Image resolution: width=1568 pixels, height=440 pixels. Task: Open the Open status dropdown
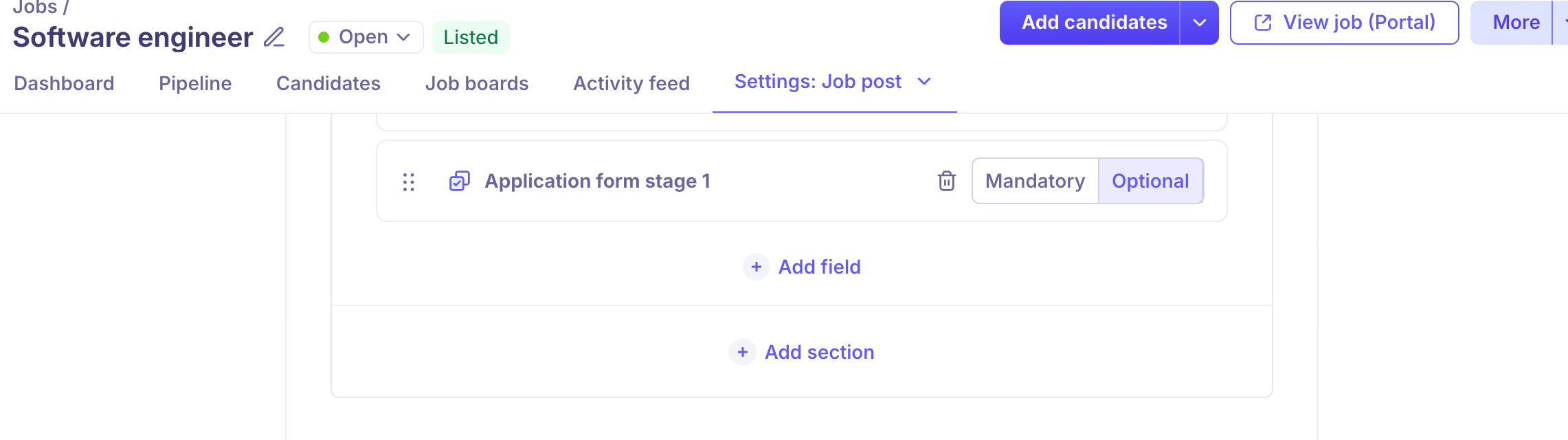366,37
